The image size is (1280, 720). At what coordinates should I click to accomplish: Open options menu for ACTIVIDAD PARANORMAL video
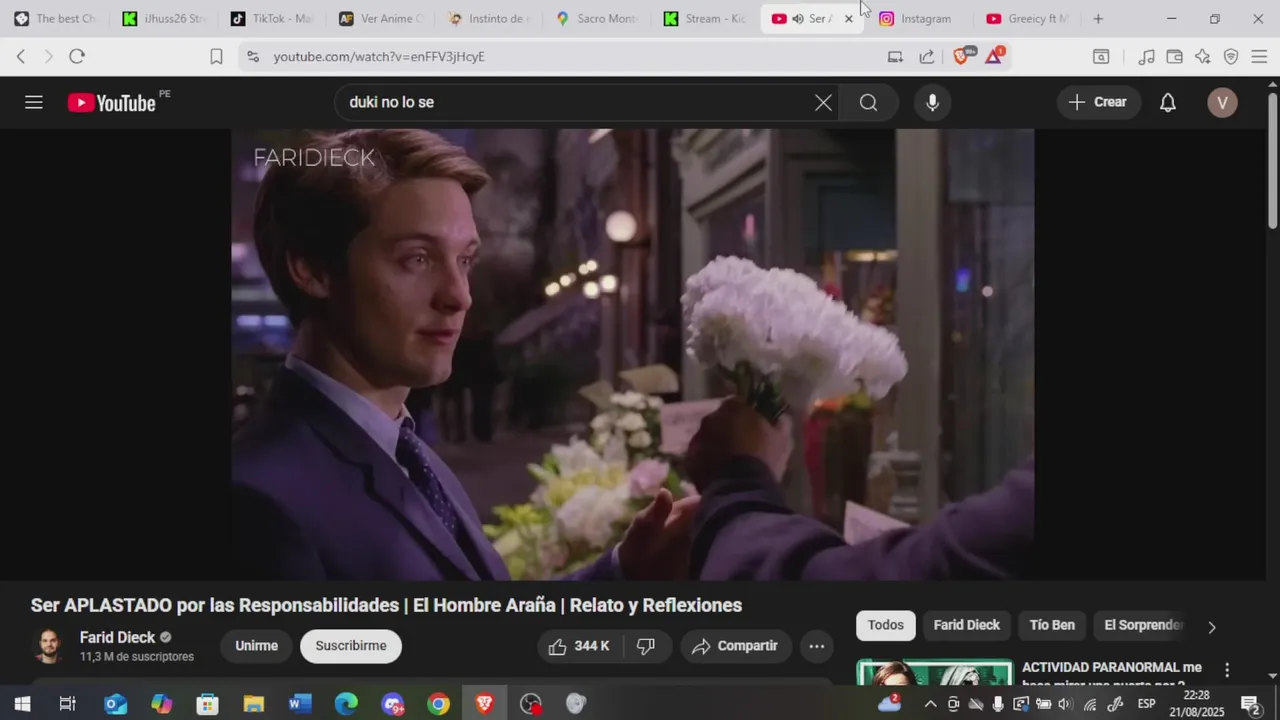[x=1227, y=670]
